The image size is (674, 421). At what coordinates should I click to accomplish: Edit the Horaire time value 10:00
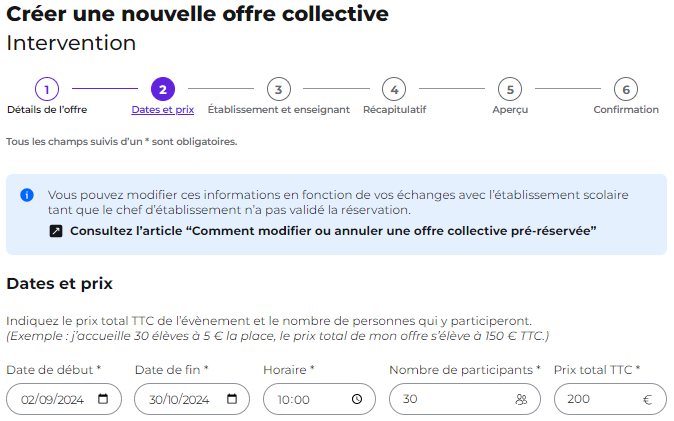pos(294,400)
